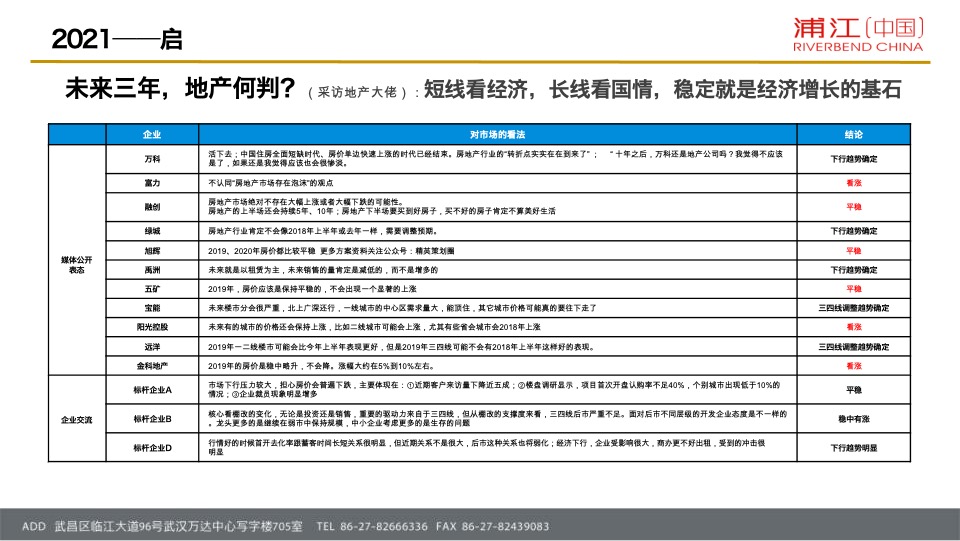Viewport: 960px width, 541px height.
Task: Select 金科地产's view 房价是稳中略升
Action: (x=321, y=366)
